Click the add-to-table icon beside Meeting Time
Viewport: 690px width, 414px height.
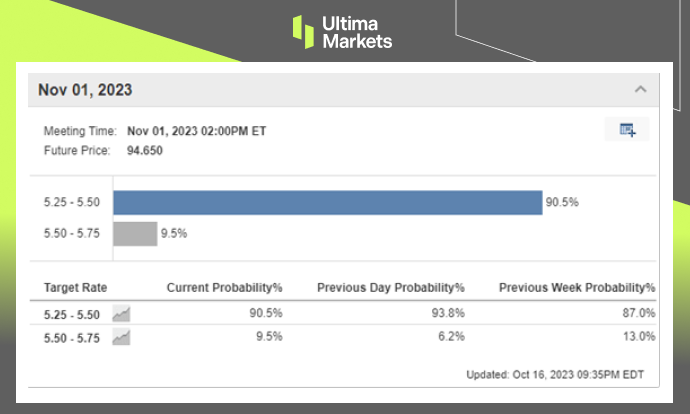point(627,129)
